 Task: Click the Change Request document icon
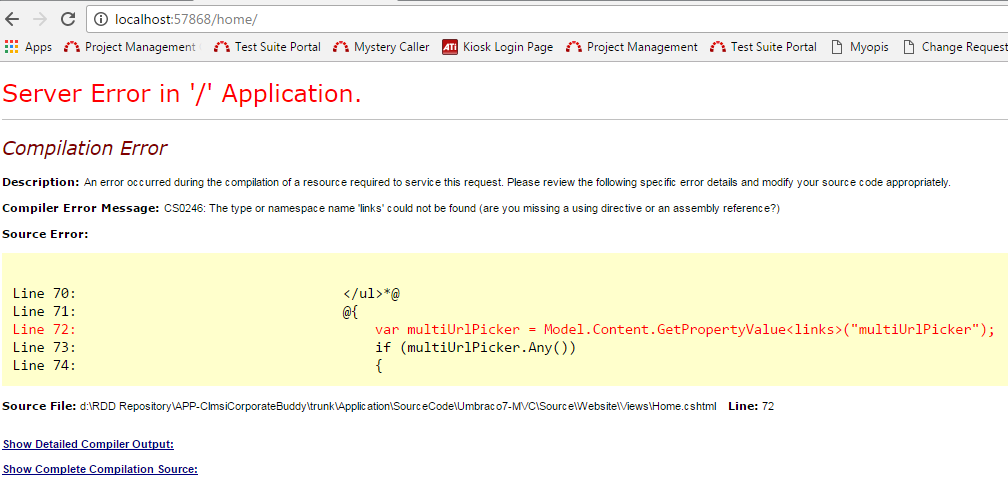tap(908, 47)
